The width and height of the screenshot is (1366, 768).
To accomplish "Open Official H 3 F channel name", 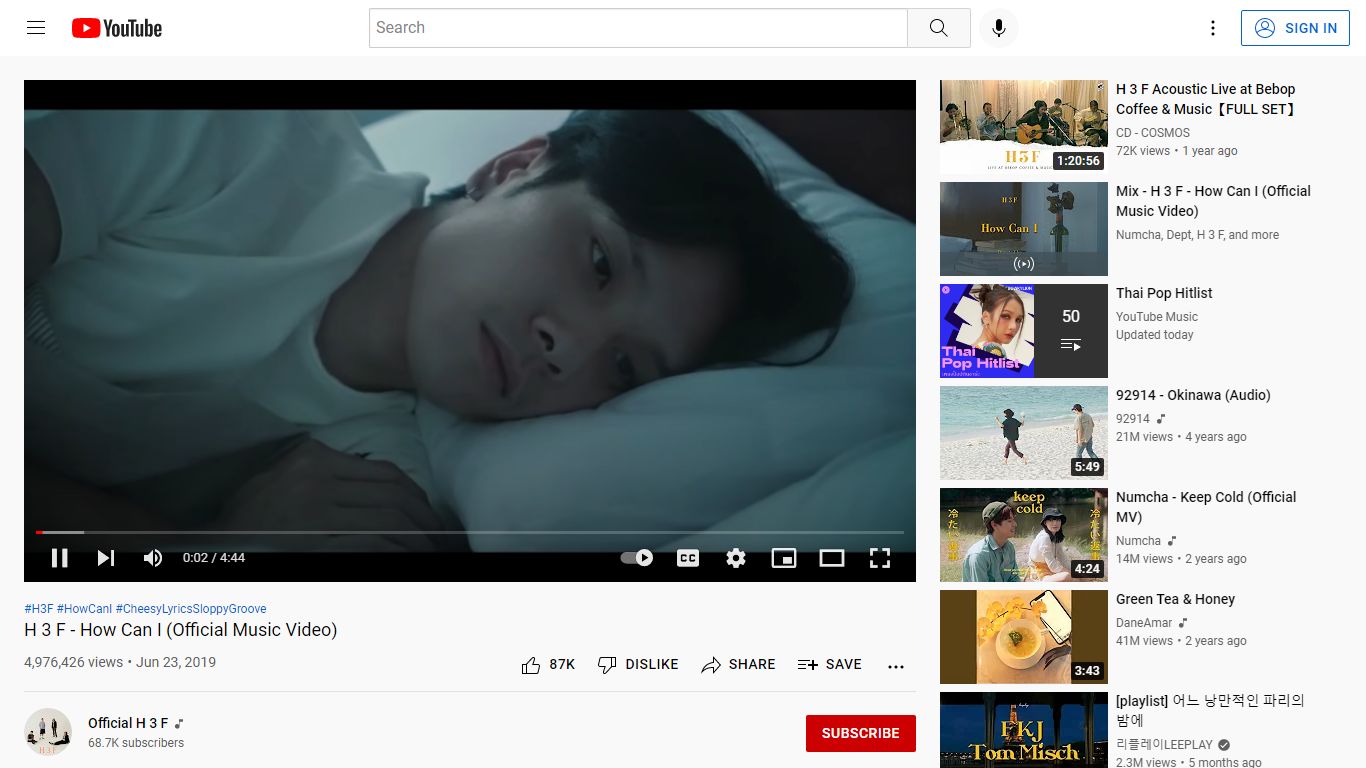I will point(128,723).
